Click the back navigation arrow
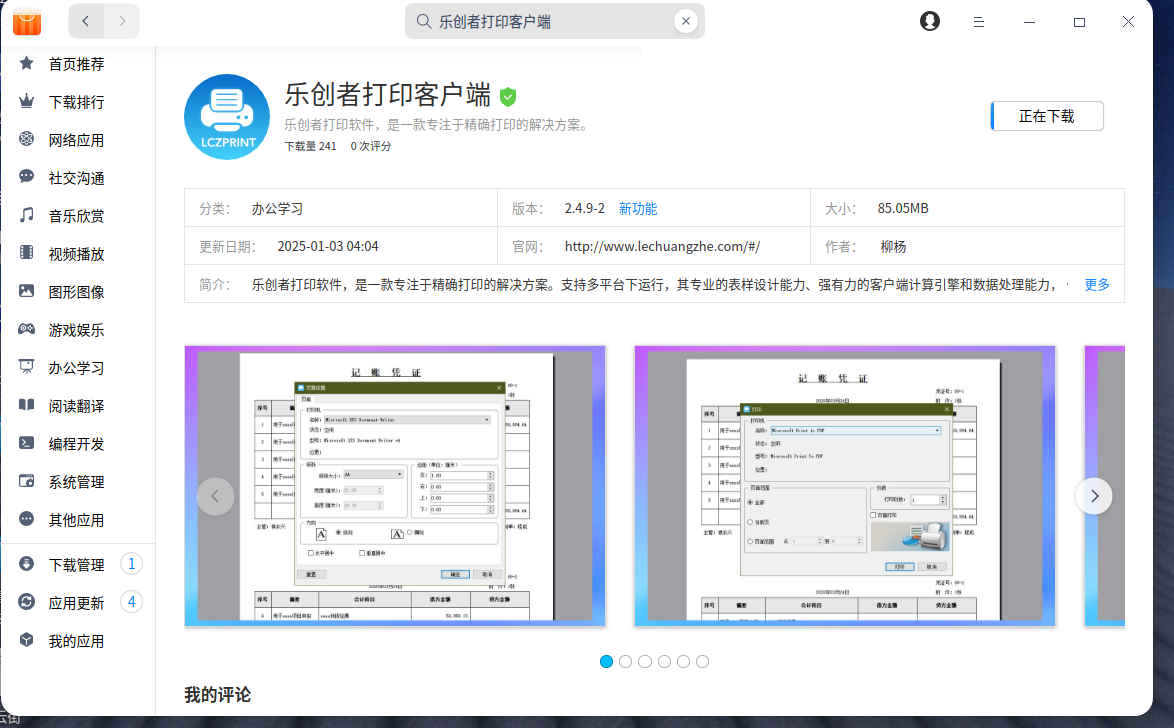Viewport: 1174px width, 728px height. click(x=86, y=21)
